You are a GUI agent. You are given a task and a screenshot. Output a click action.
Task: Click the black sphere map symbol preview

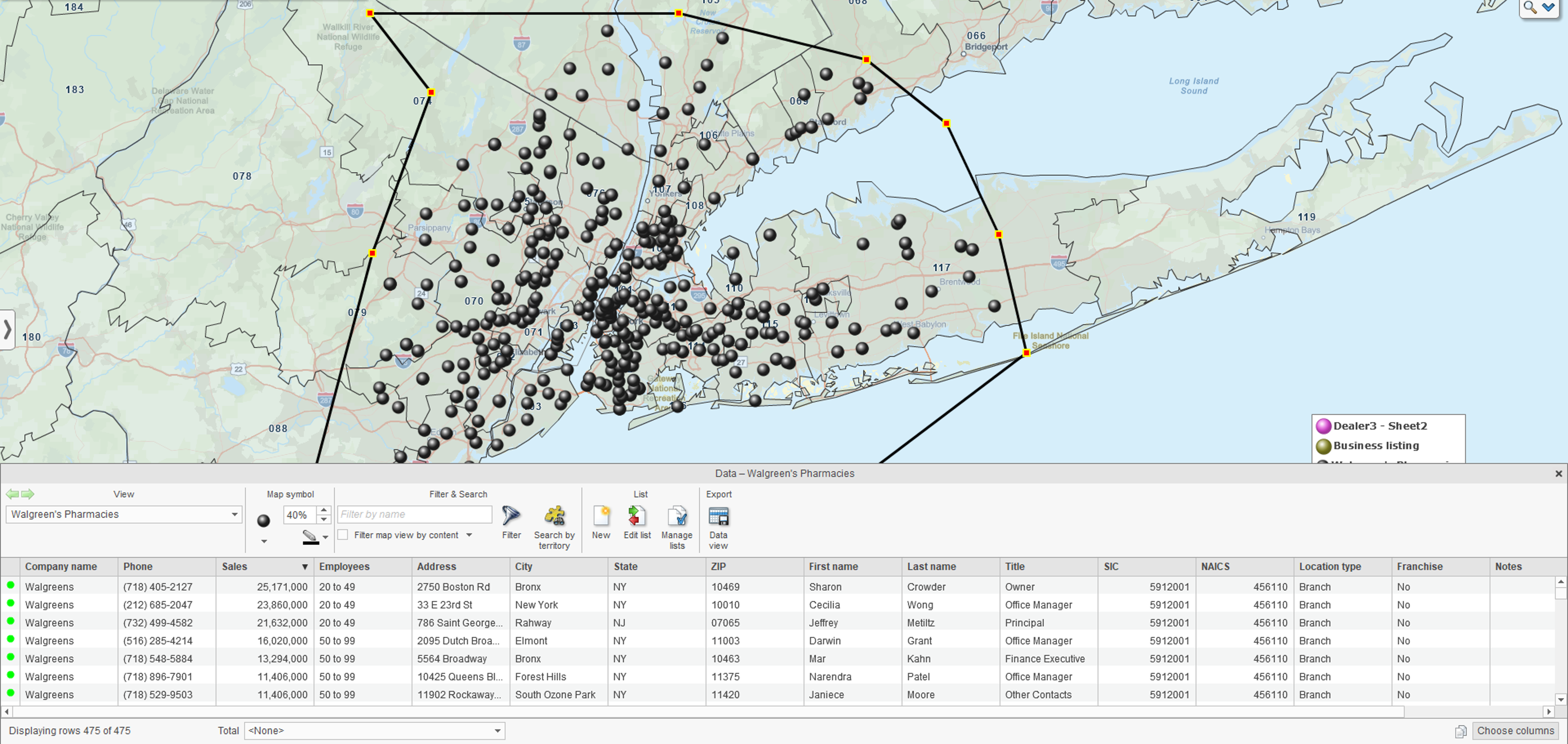coord(263,521)
